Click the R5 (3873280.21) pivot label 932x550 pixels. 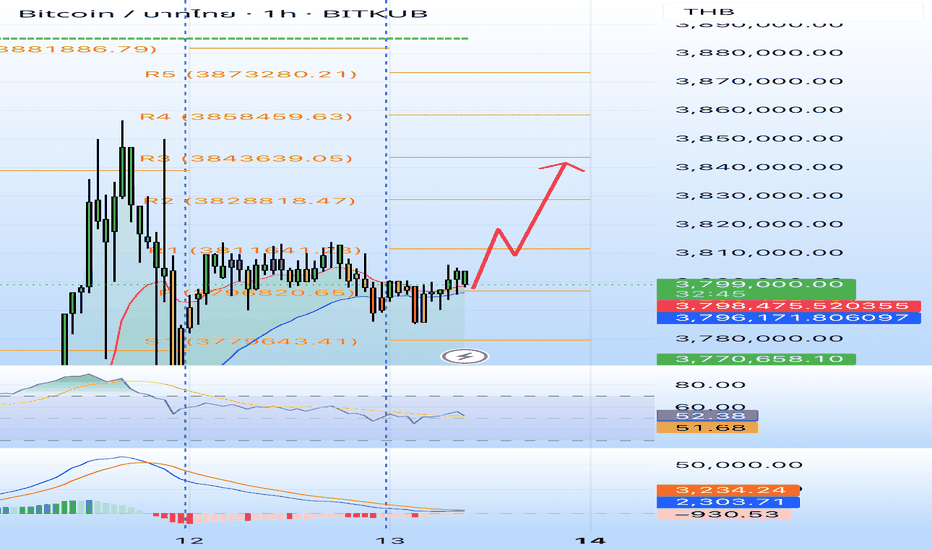point(251,74)
